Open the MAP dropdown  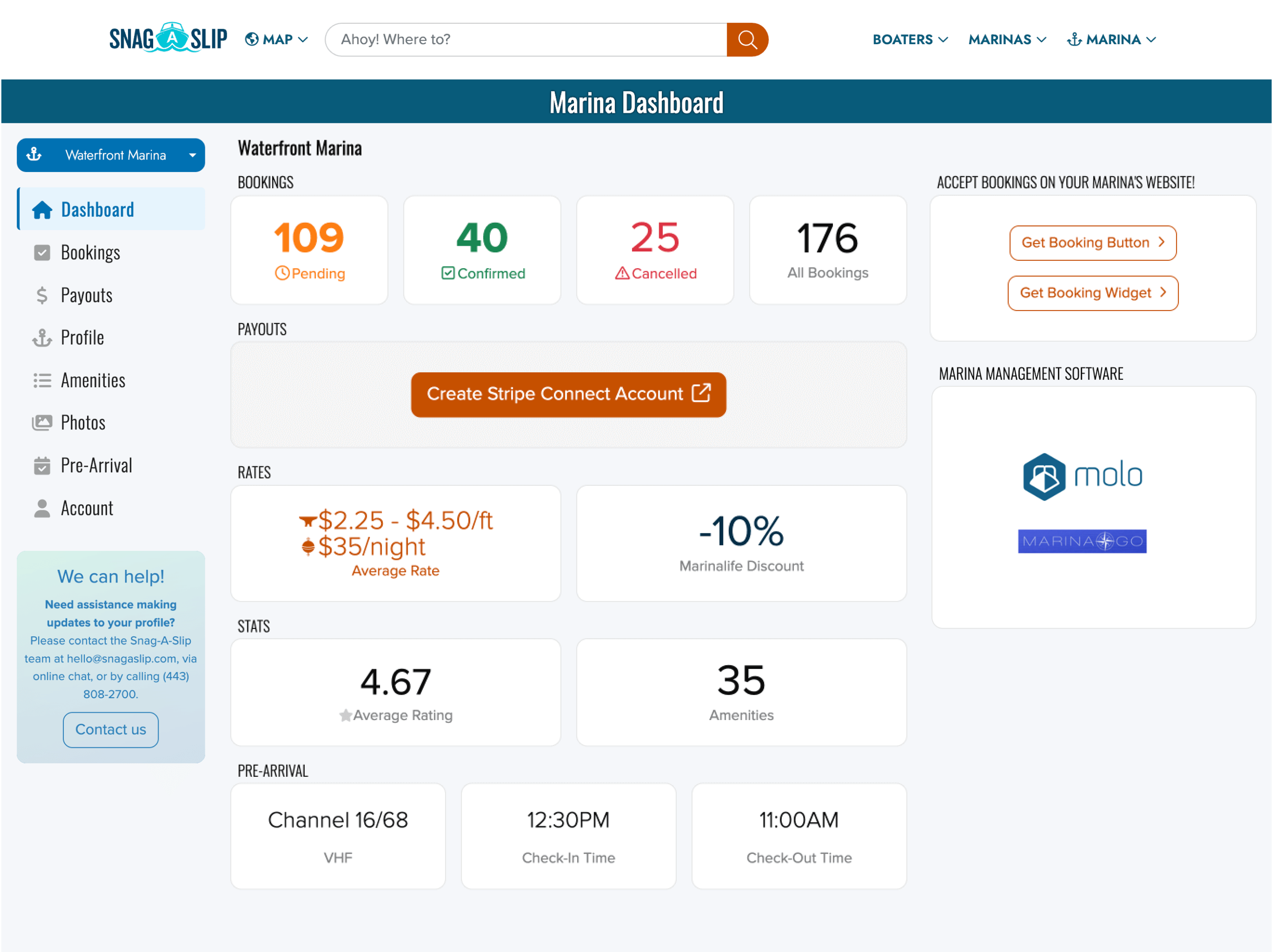coord(277,39)
